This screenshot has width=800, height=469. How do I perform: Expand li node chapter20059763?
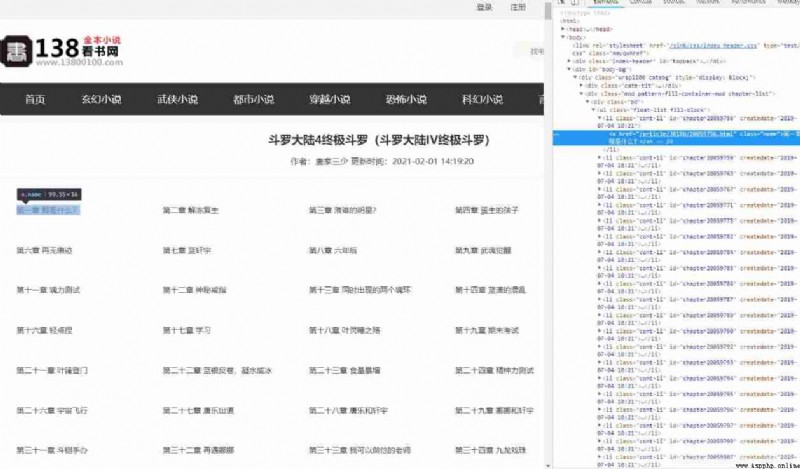pyautogui.click(x=599, y=174)
